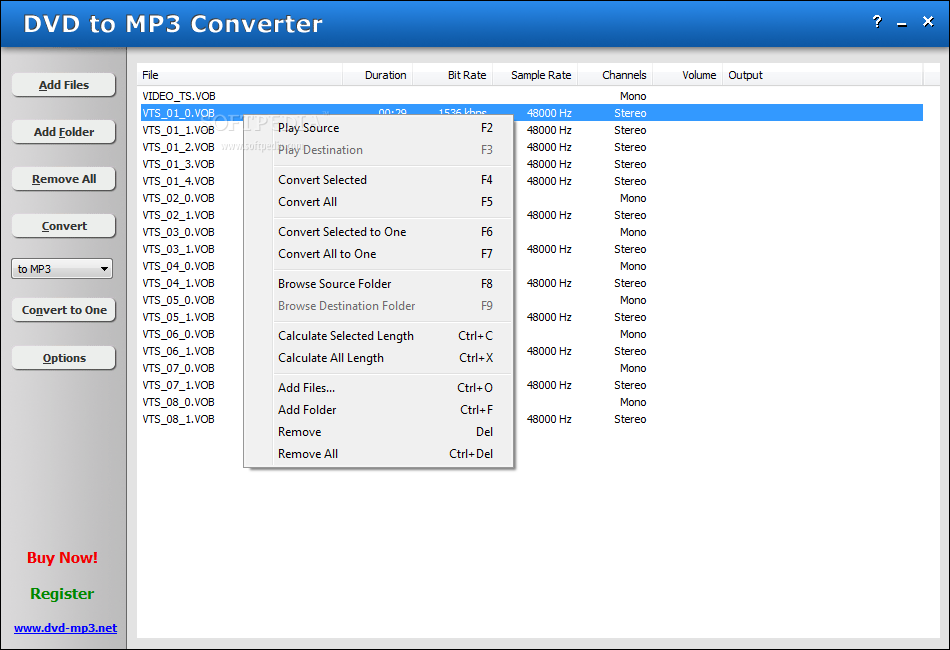
Task: Click the Register link
Action: 62,594
